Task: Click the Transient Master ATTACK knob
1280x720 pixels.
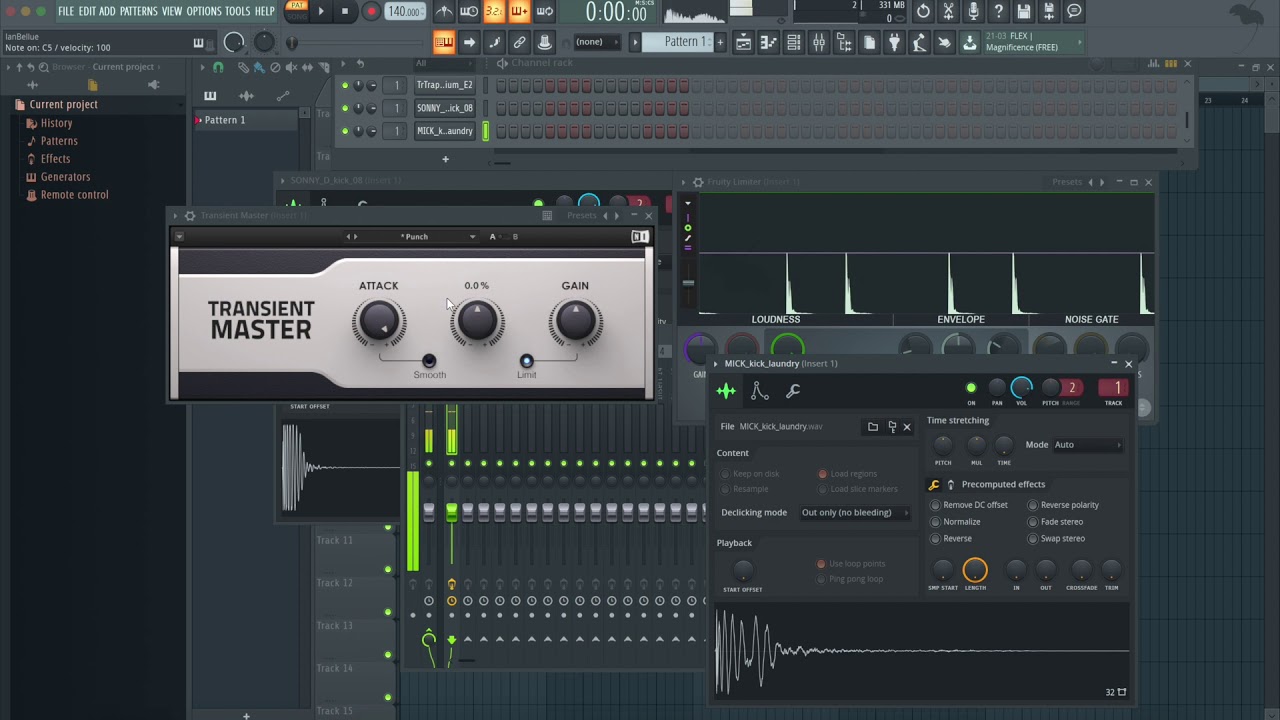Action: click(x=379, y=322)
